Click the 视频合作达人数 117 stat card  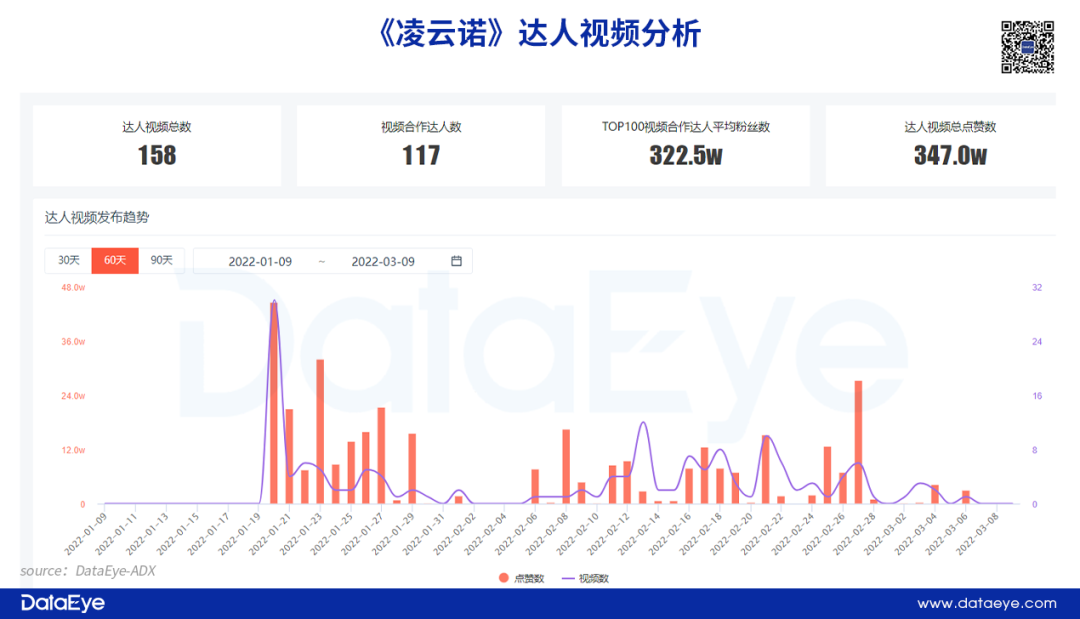point(421,145)
